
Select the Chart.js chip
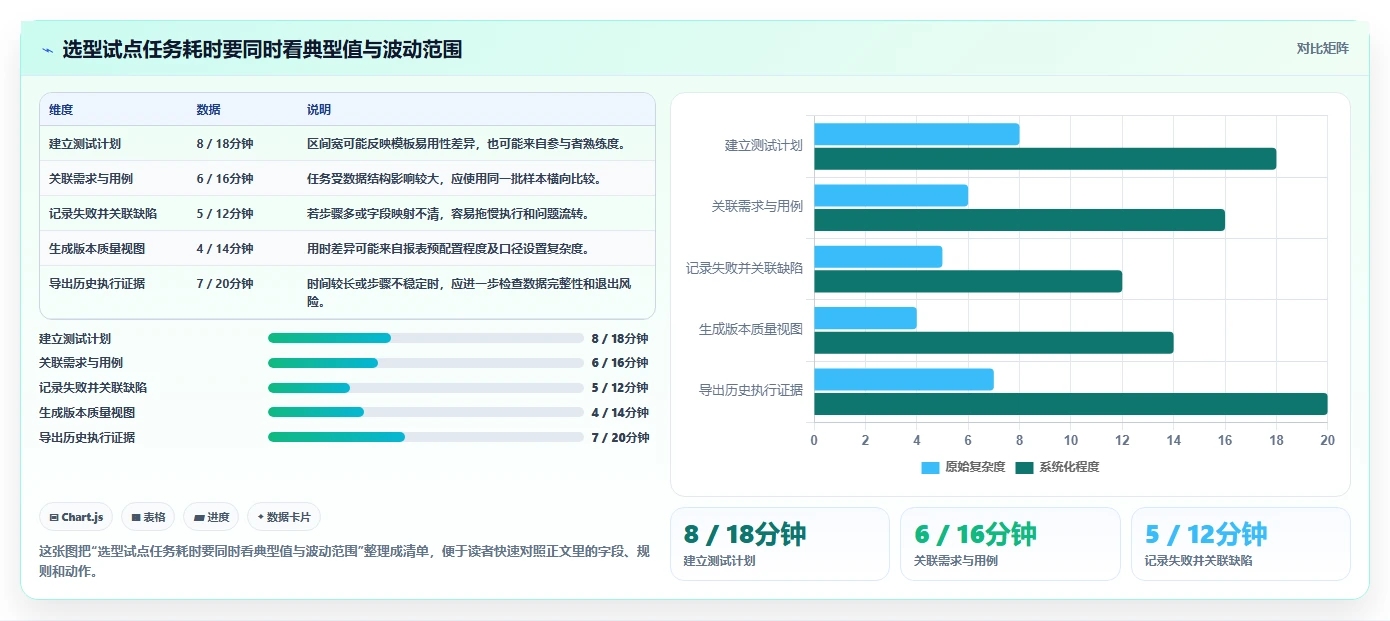tap(76, 517)
